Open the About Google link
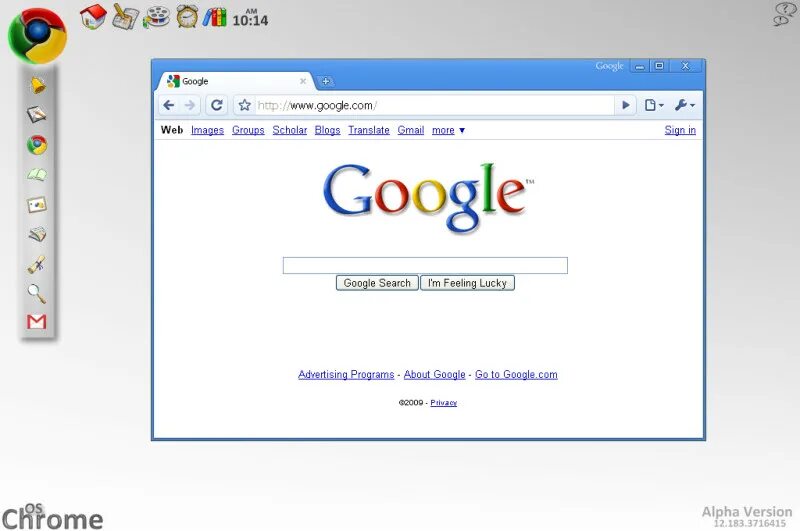Viewport: 800px width, 531px height. 434,374
